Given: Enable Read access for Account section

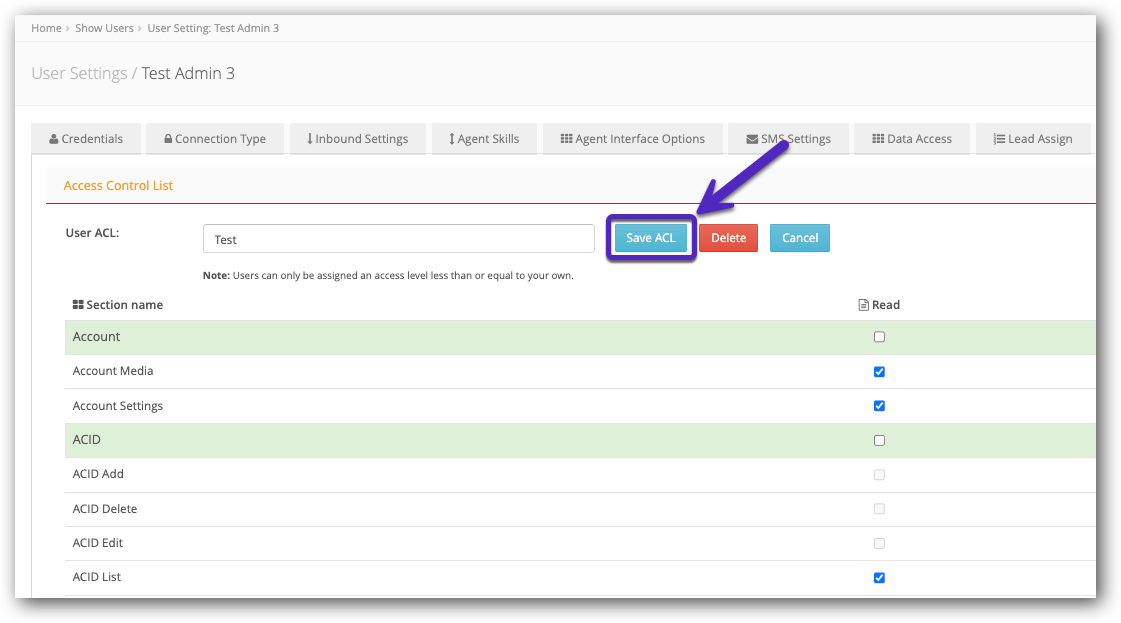Looking at the screenshot, I should (x=879, y=336).
